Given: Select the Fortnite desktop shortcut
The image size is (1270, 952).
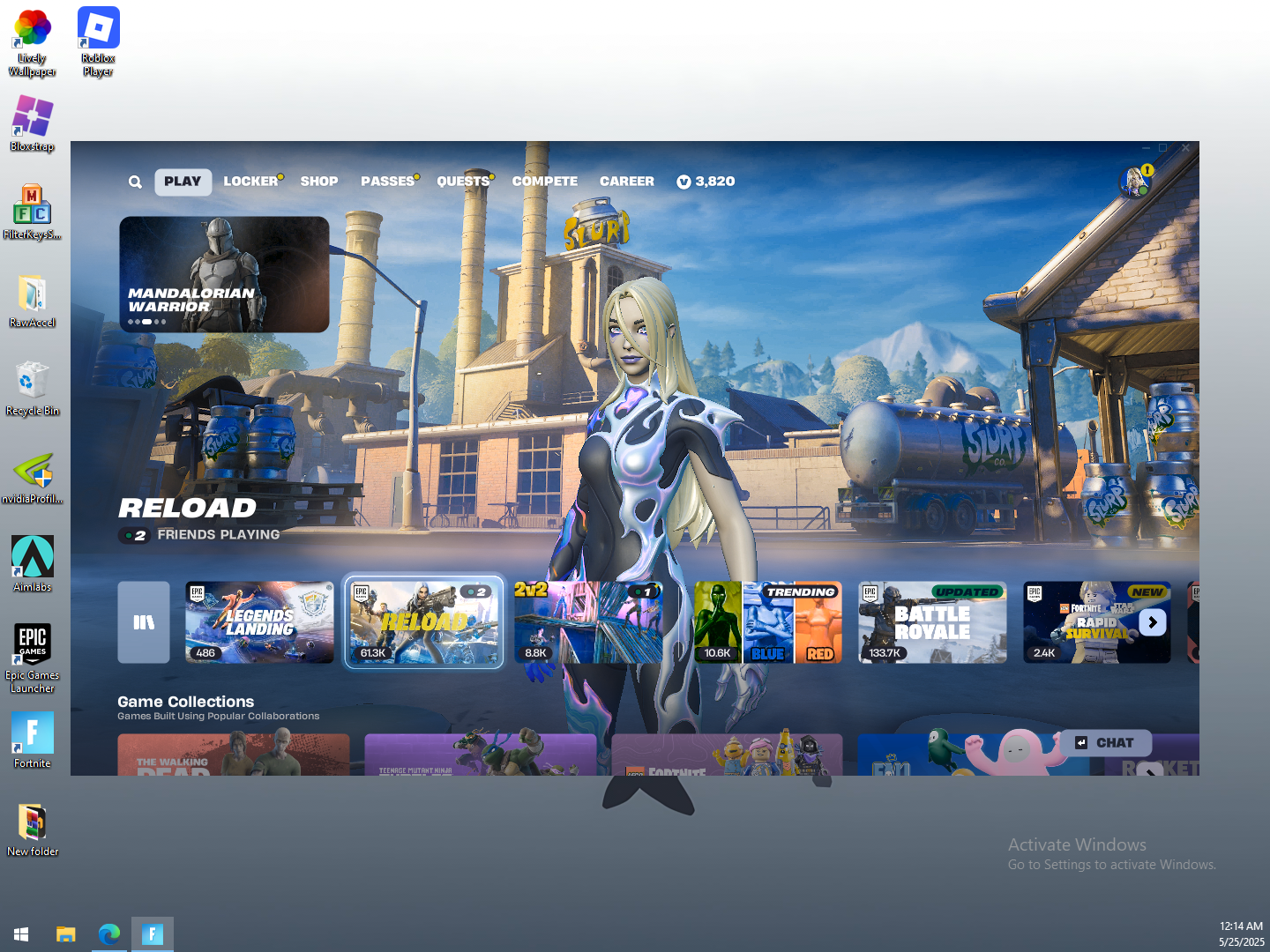Looking at the screenshot, I should pyautogui.click(x=33, y=741).
